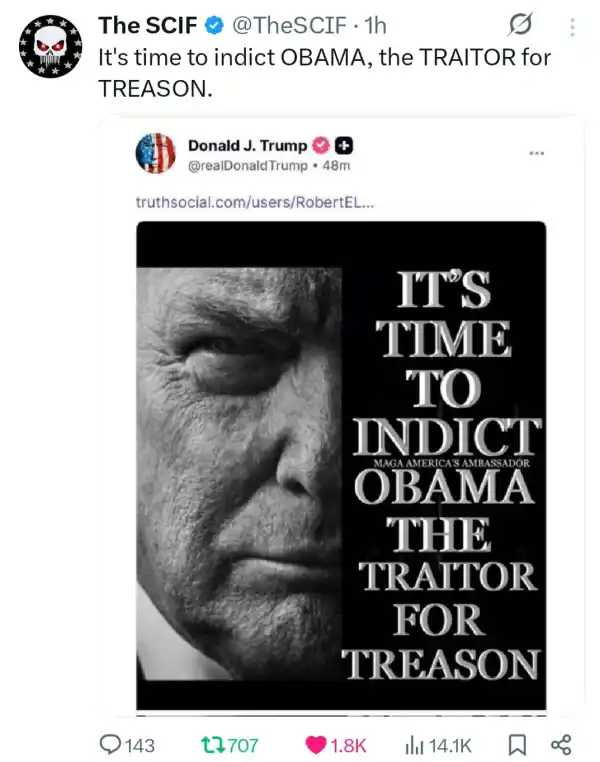600x762 pixels.
Task: Expand the embedded post's ellipsis menu
Action: click(x=537, y=153)
